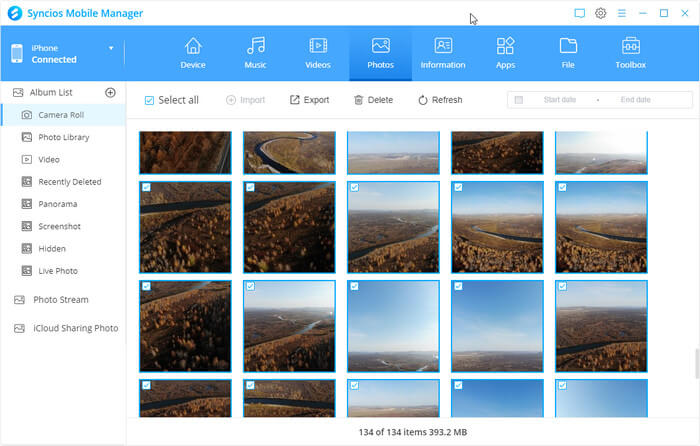Select the Photos tab
700x446 pixels.
pos(380,53)
